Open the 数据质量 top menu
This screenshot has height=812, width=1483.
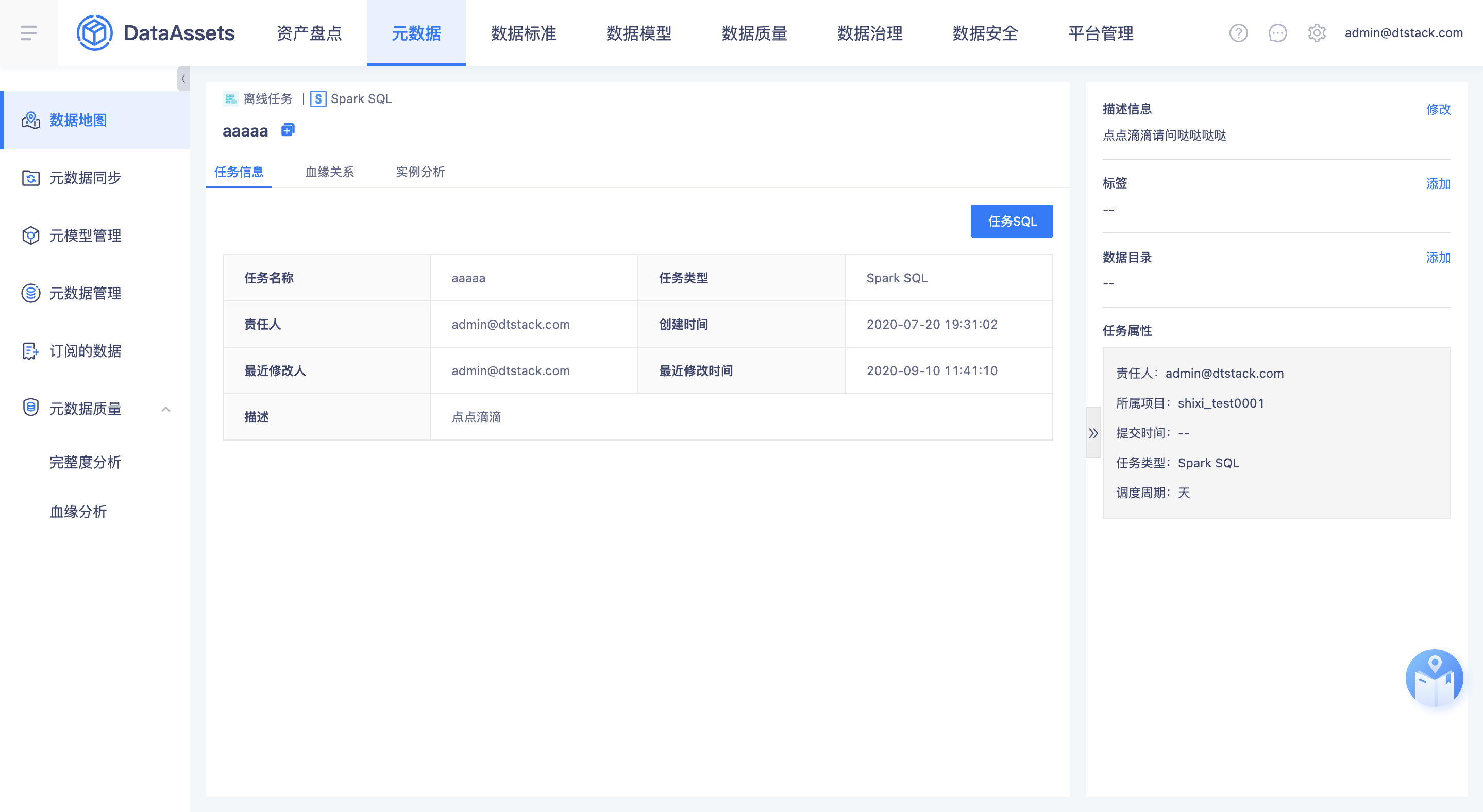pos(755,33)
